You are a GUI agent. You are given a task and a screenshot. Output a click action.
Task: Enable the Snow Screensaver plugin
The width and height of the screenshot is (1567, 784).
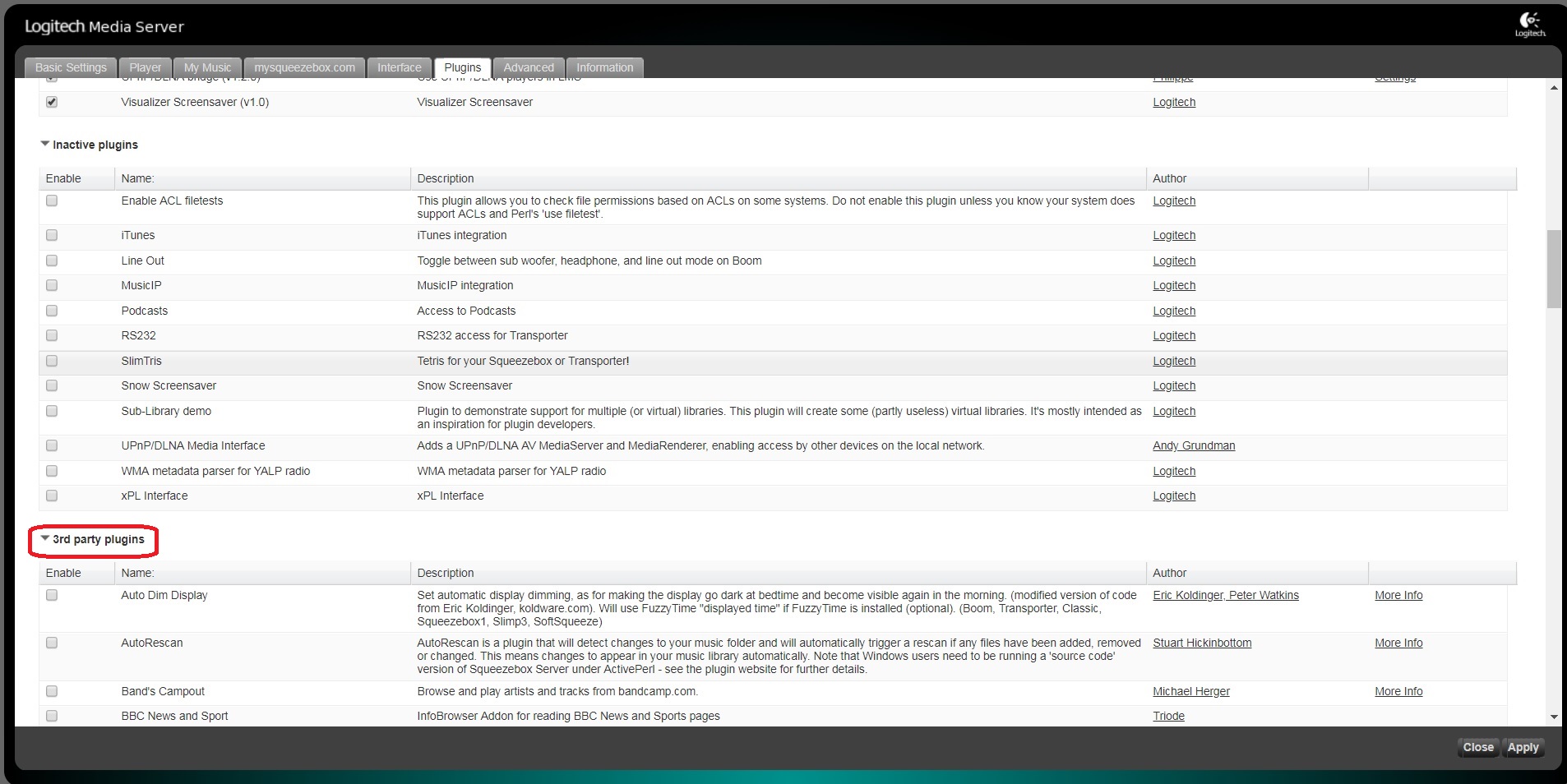(52, 385)
